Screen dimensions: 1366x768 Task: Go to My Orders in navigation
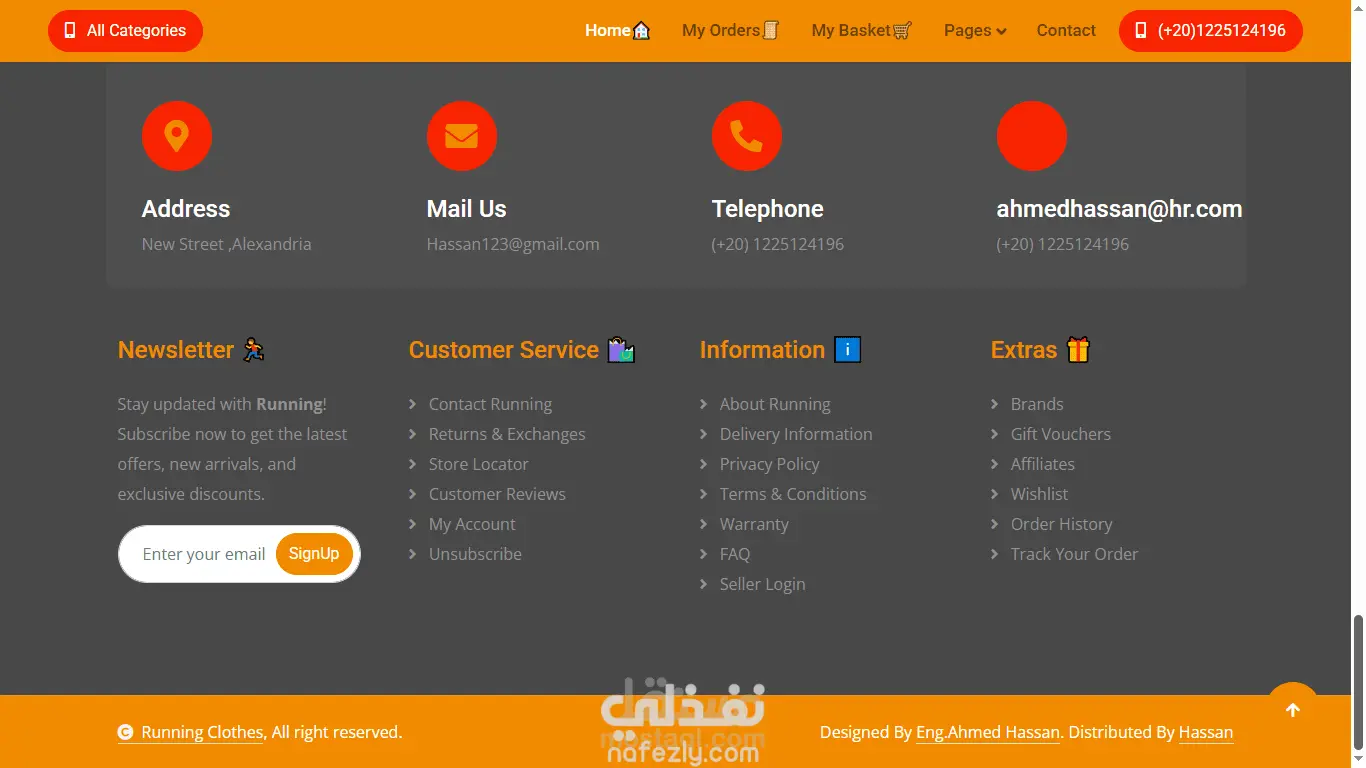[730, 31]
